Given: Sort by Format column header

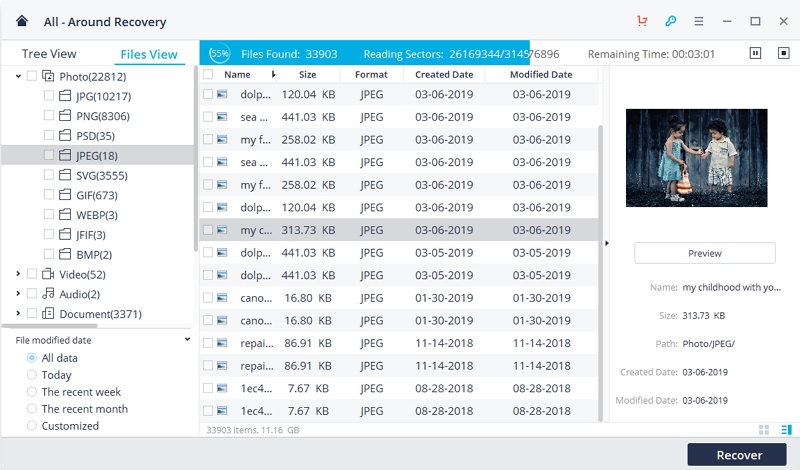Looking at the screenshot, I should point(371,75).
